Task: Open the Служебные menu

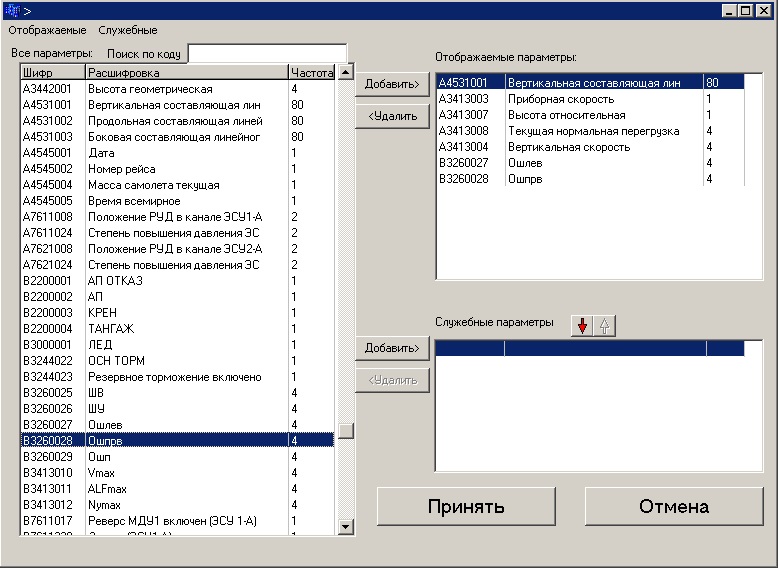Action: (x=128, y=31)
